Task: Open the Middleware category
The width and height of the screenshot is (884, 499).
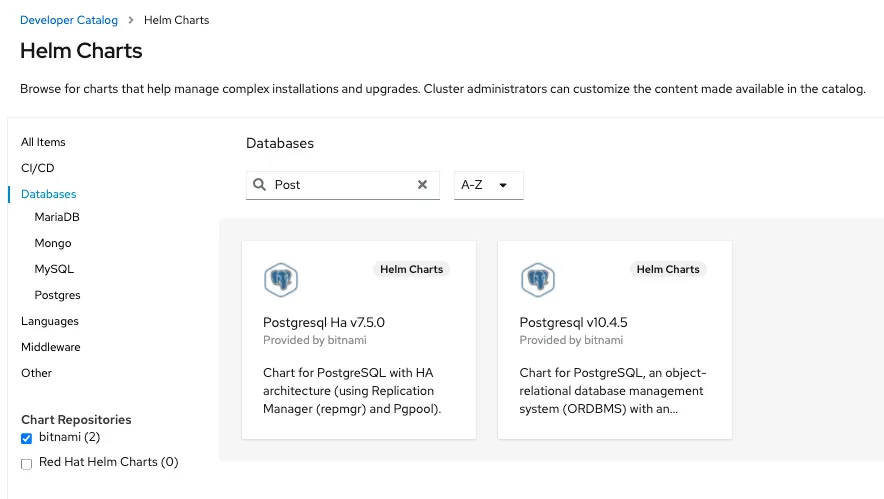Action: point(51,347)
